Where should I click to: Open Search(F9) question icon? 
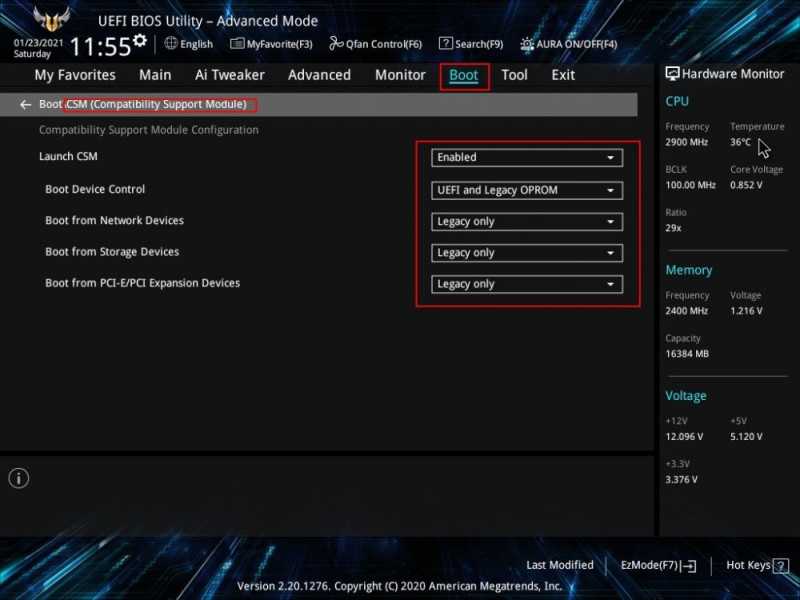click(x=445, y=43)
